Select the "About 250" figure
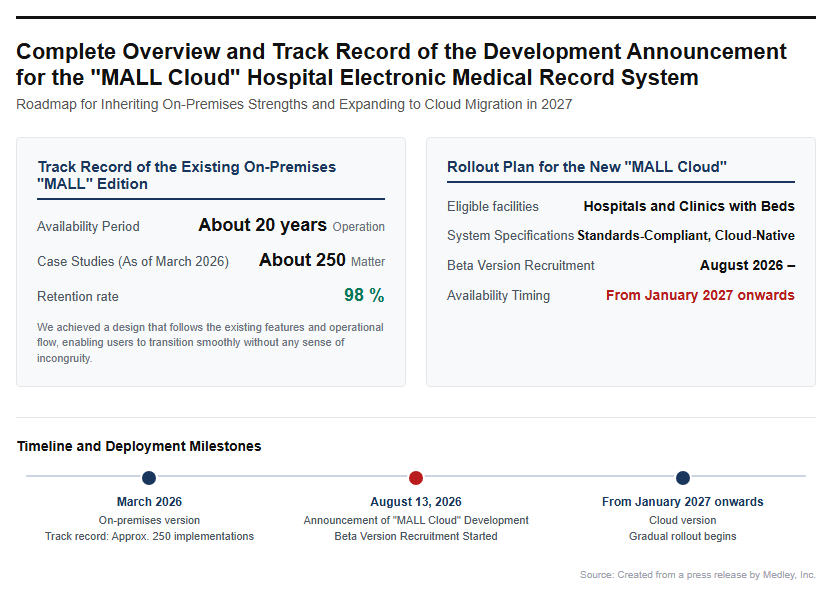The height and width of the screenshot is (596, 832). (302, 260)
